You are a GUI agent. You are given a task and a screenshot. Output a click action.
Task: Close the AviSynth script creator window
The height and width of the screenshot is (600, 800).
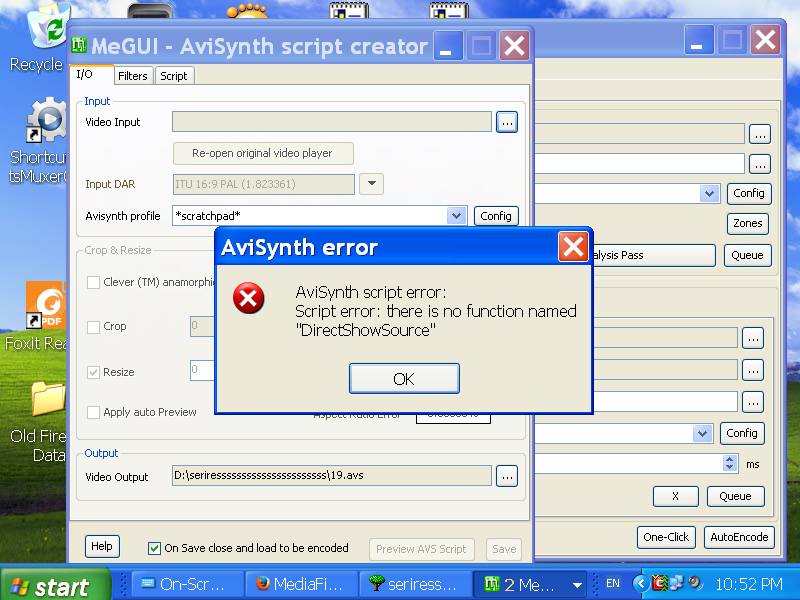[x=514, y=45]
